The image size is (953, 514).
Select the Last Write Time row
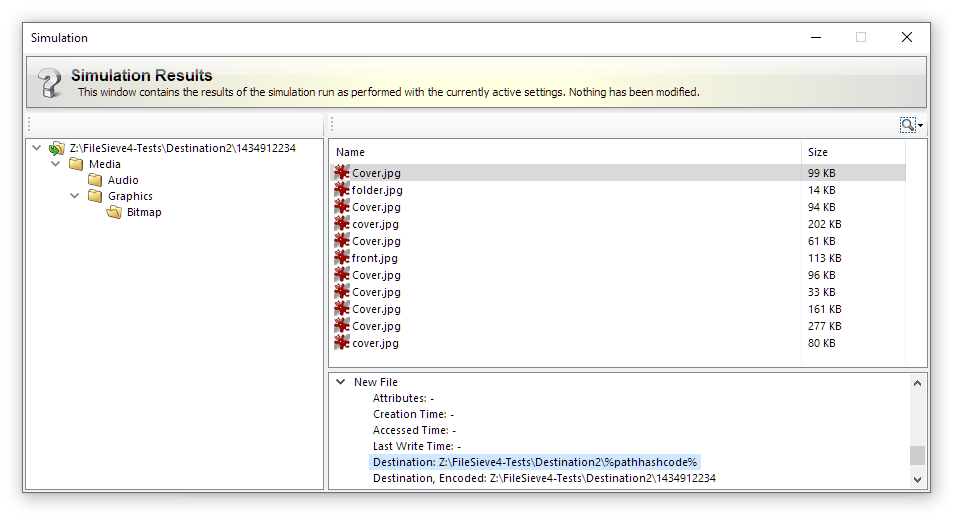click(x=417, y=446)
